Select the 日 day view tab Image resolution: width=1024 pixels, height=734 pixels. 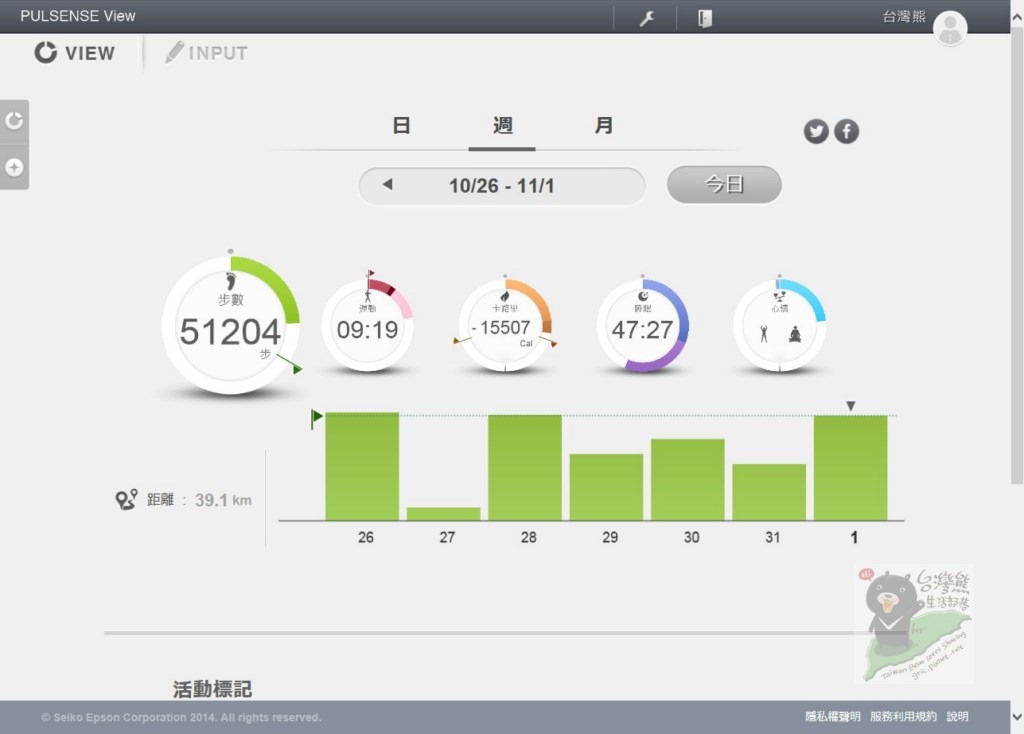point(401,125)
